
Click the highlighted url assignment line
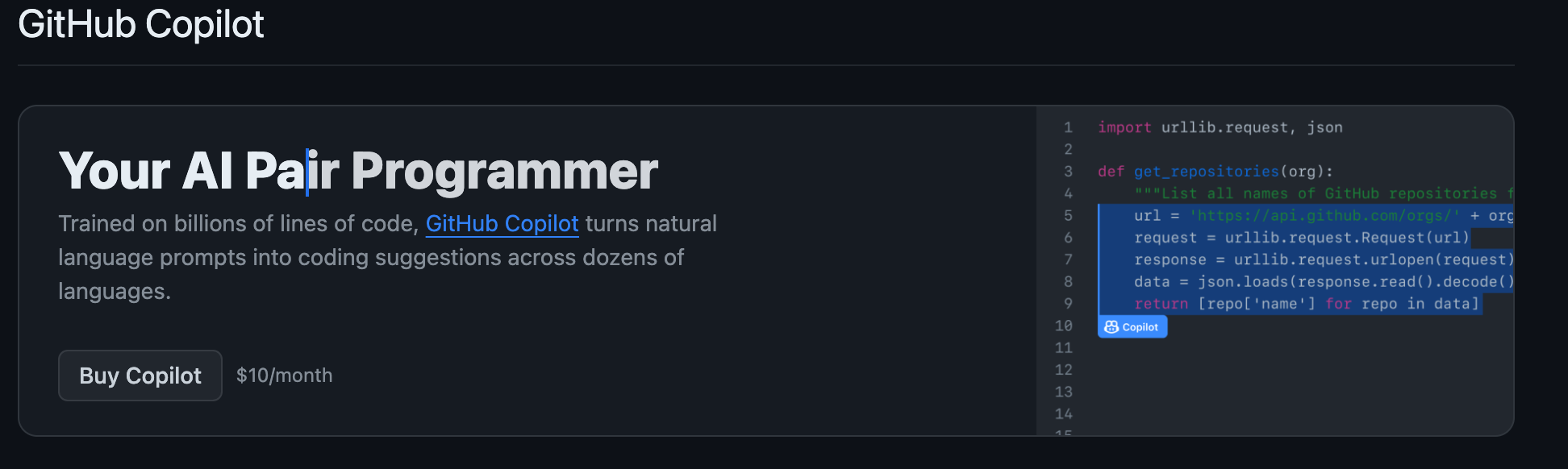[x=1306, y=216]
